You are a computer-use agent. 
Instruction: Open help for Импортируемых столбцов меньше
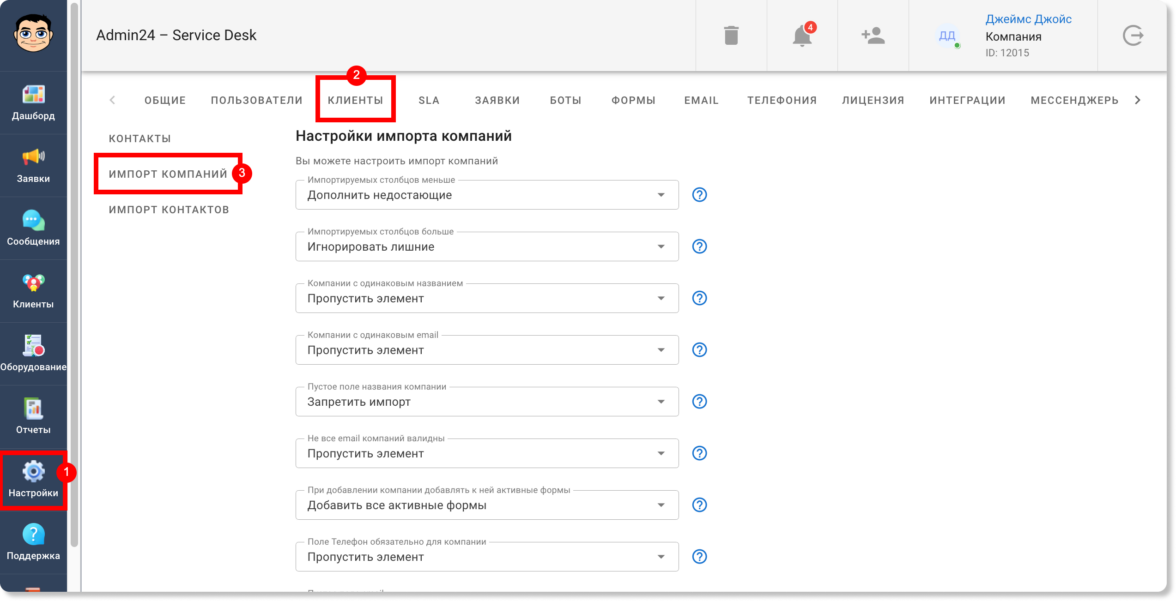[699, 195]
